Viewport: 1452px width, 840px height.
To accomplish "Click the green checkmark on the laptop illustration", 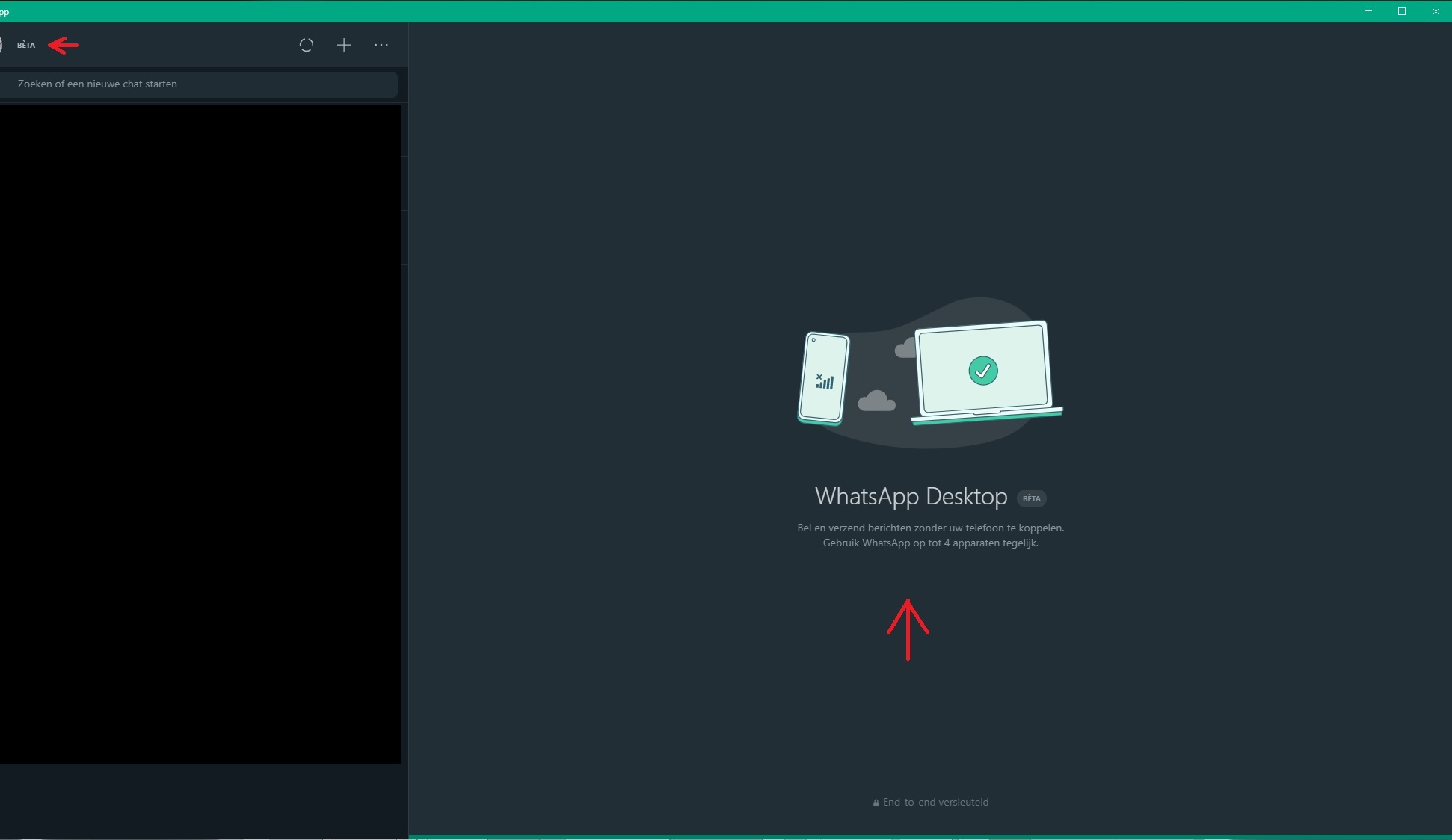I will coord(982,371).
